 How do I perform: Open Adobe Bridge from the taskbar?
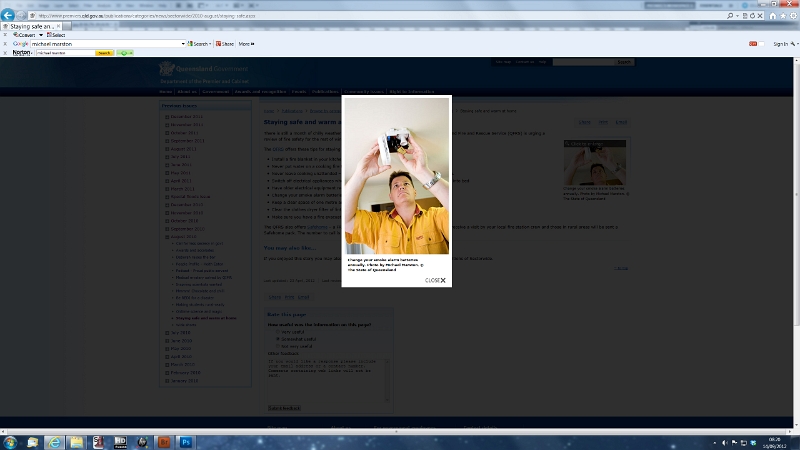tap(164, 442)
